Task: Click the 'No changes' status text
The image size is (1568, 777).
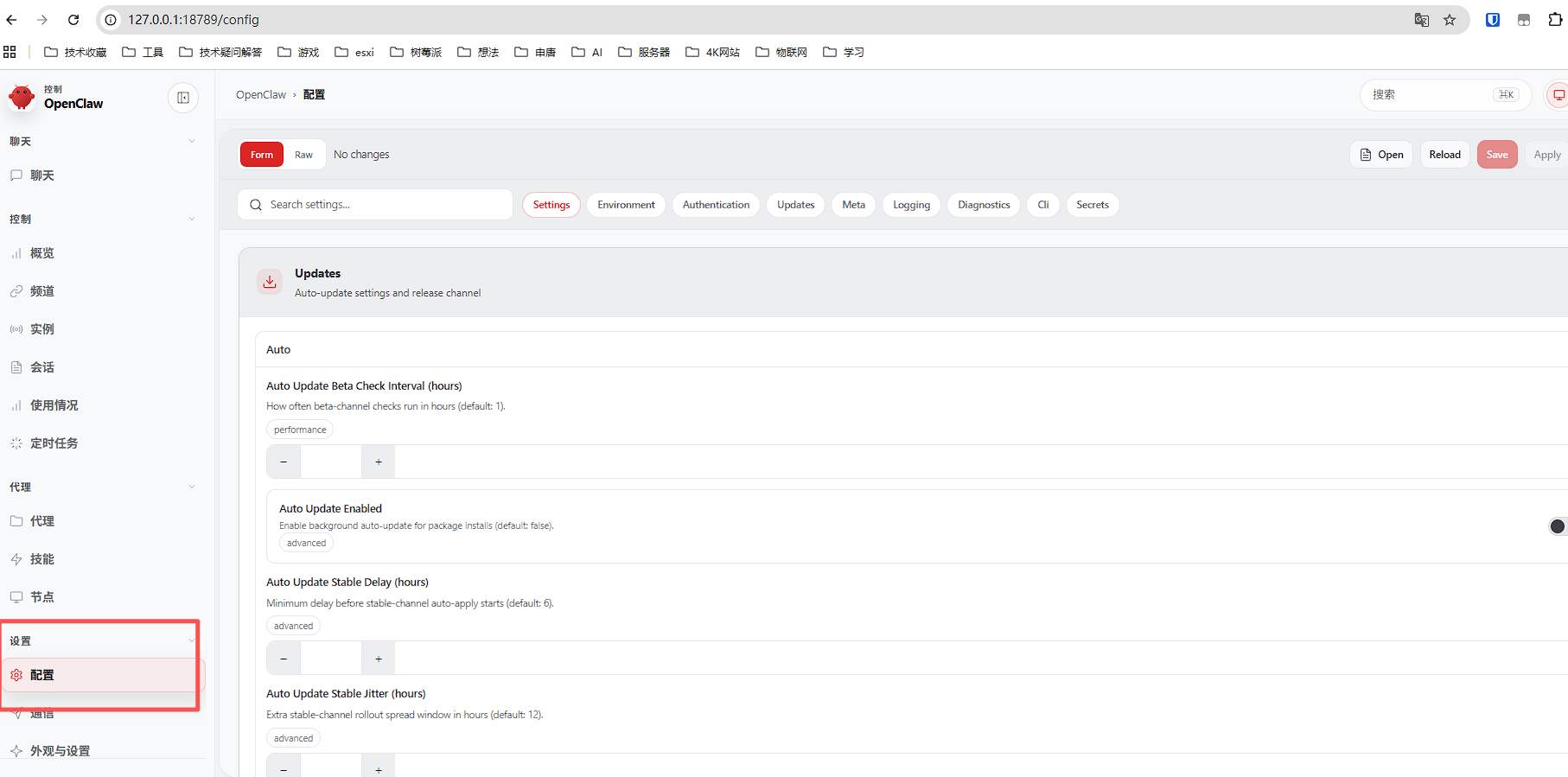Action: pos(361,155)
